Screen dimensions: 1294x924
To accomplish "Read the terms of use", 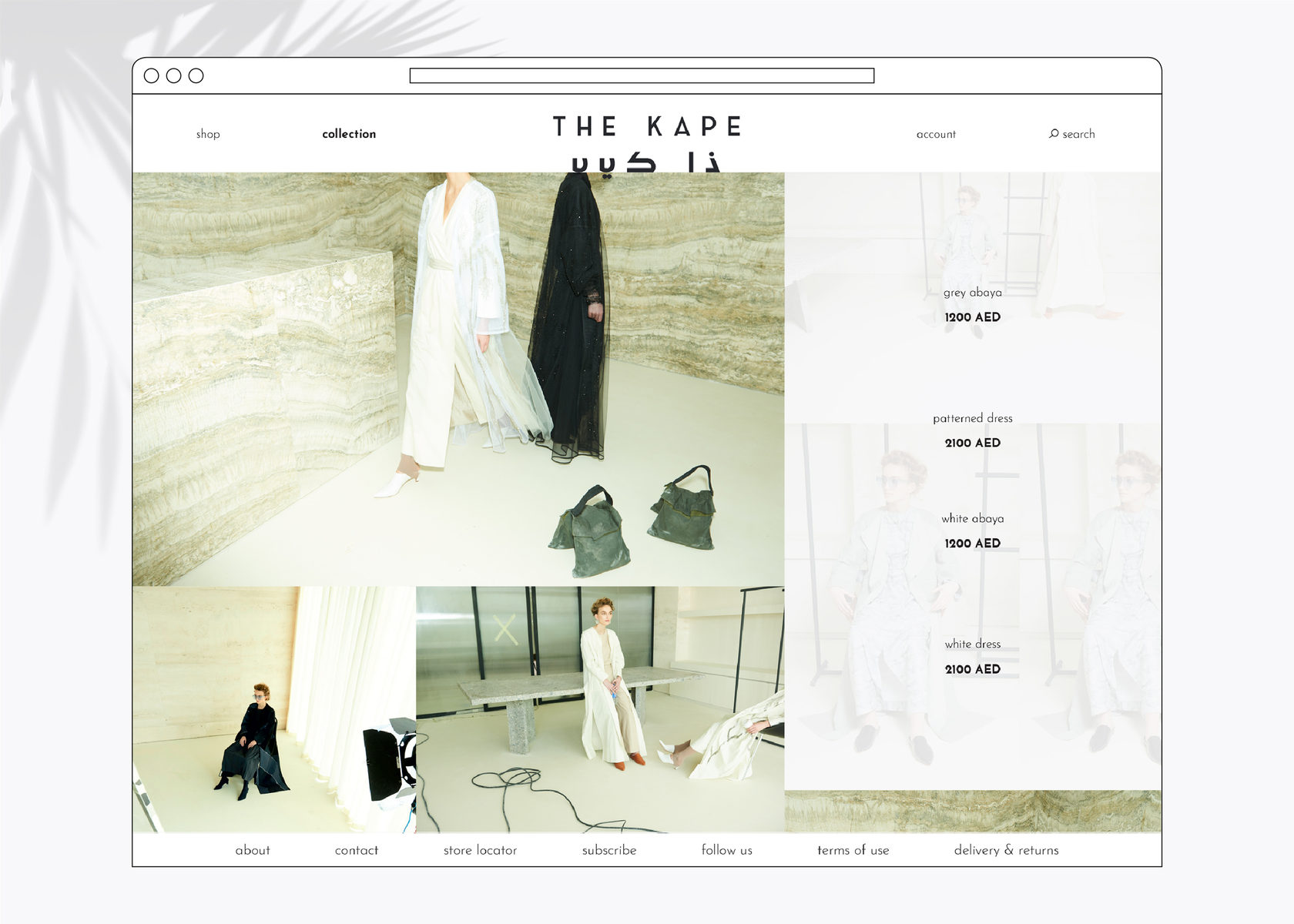I will pyautogui.click(x=853, y=850).
